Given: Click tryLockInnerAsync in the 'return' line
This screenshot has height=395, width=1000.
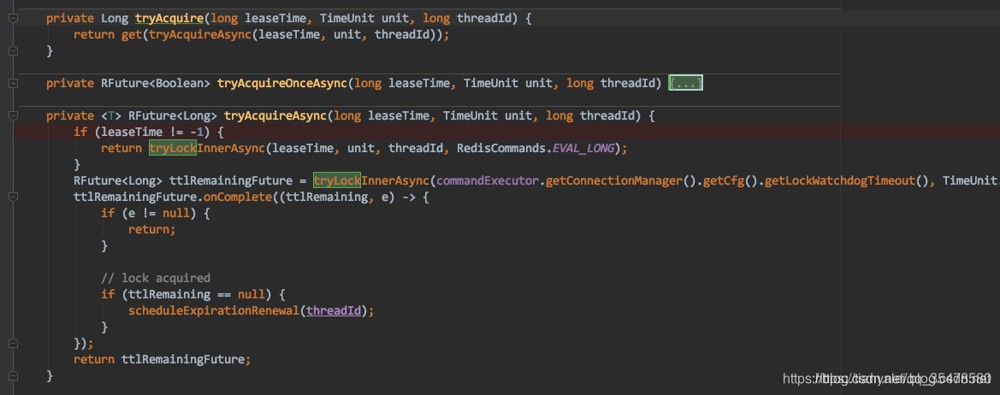Looking at the screenshot, I should [x=207, y=149].
